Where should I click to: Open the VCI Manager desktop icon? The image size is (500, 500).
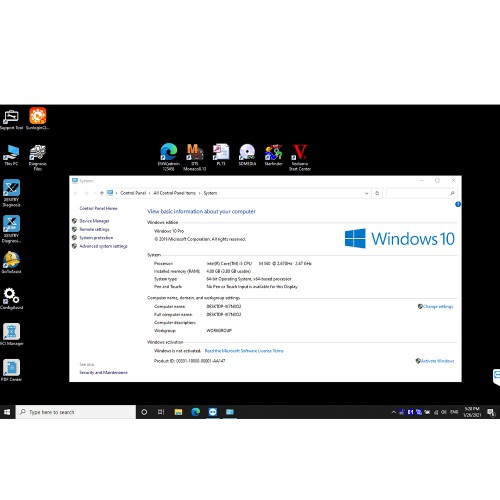point(11,334)
